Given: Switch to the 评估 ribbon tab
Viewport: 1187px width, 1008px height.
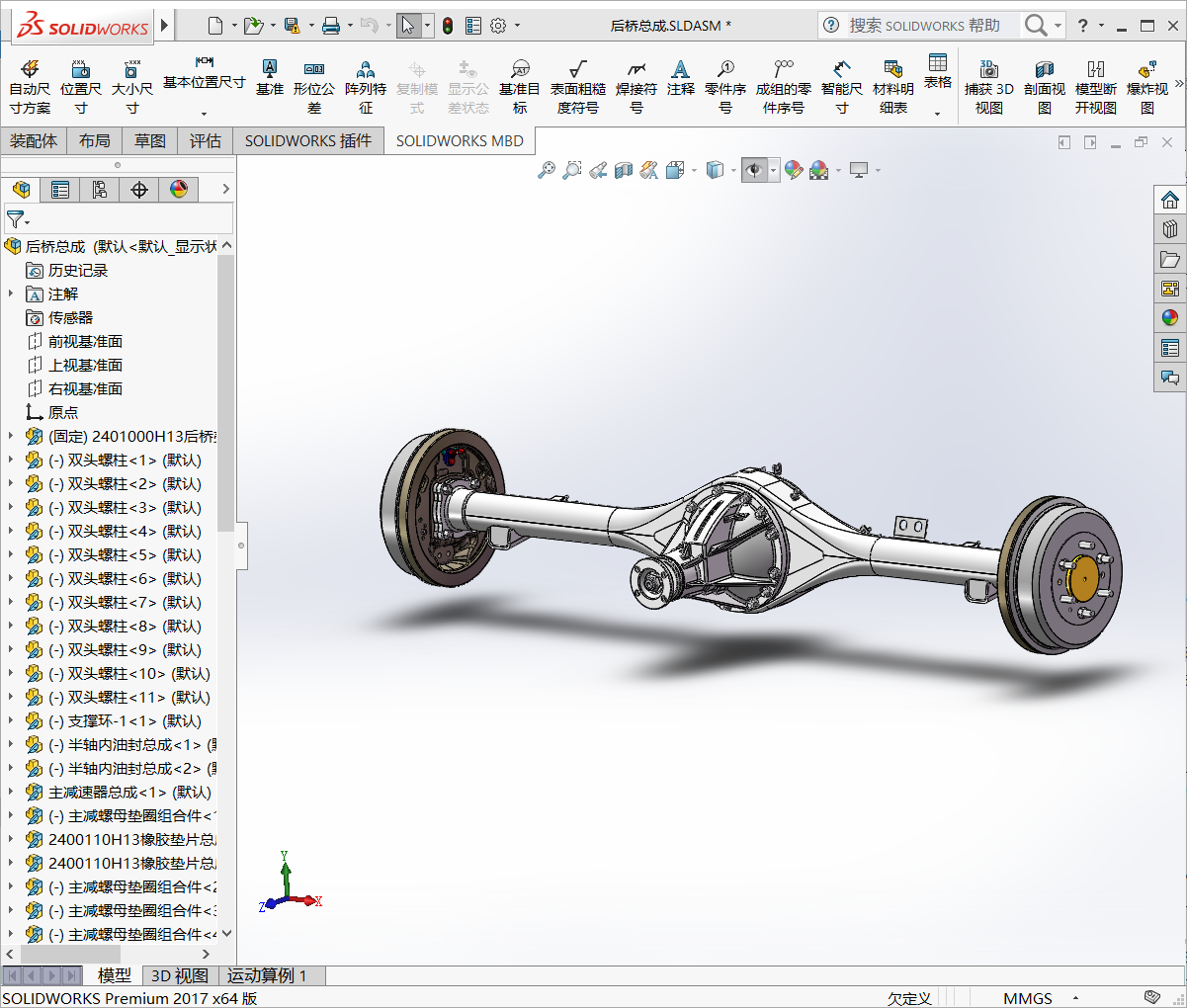Looking at the screenshot, I should pyautogui.click(x=206, y=141).
